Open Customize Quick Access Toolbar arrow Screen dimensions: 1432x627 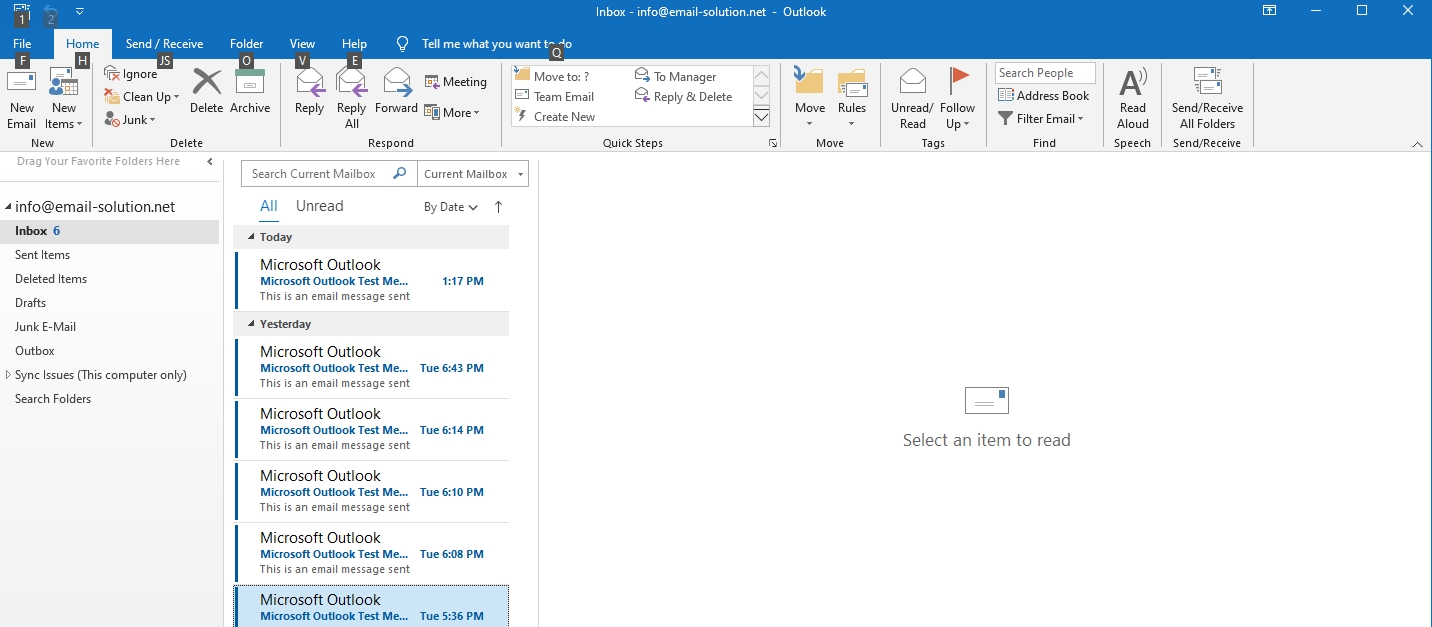pyautogui.click(x=80, y=11)
